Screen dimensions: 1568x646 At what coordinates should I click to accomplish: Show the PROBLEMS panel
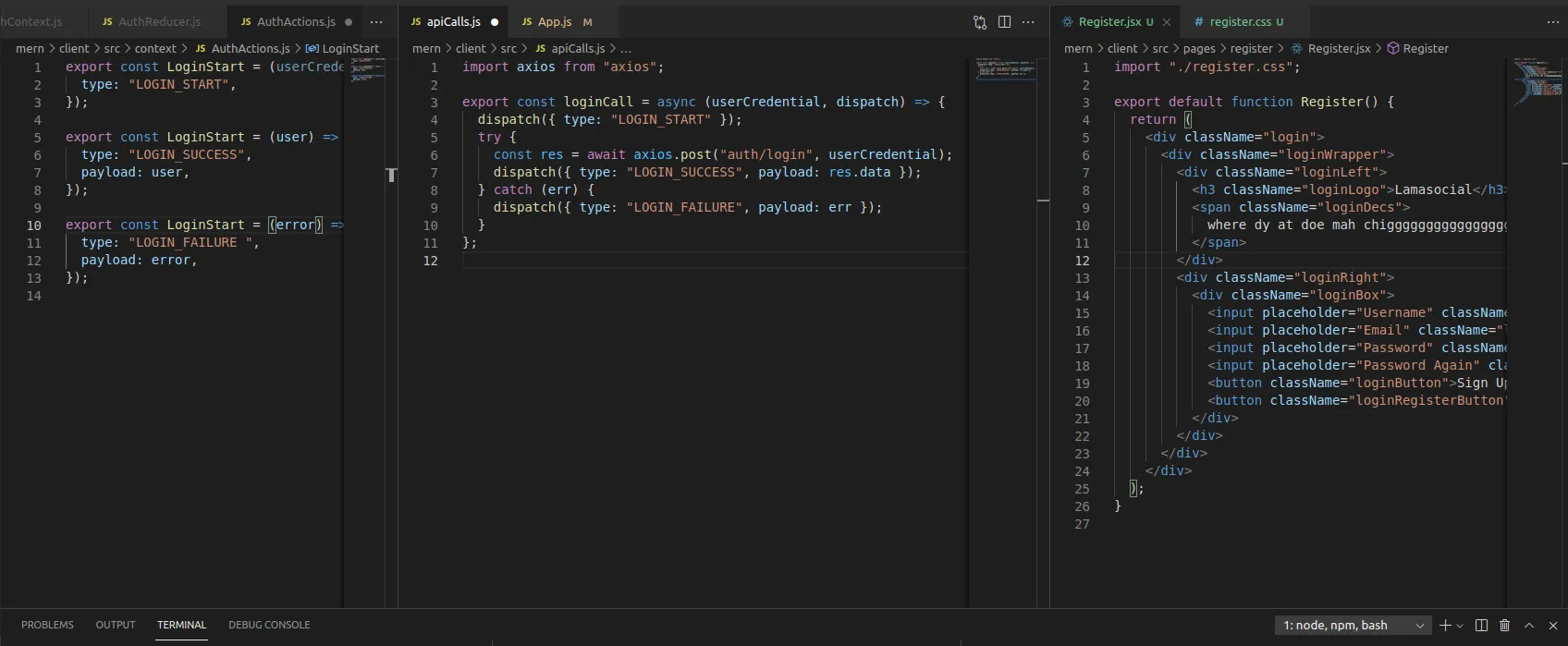tap(47, 626)
